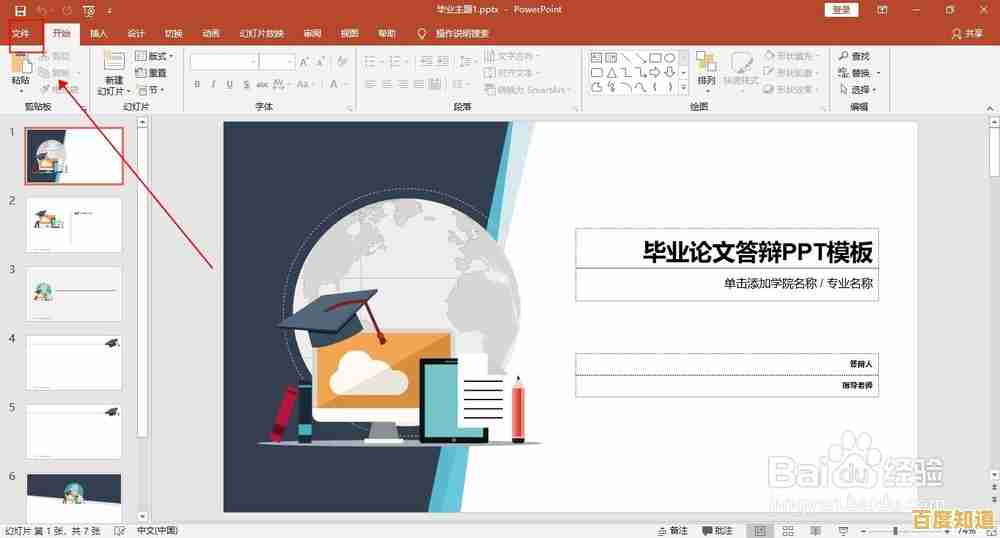Switch to slide sorter view icon
This screenshot has width=1000, height=538.
coord(788,530)
